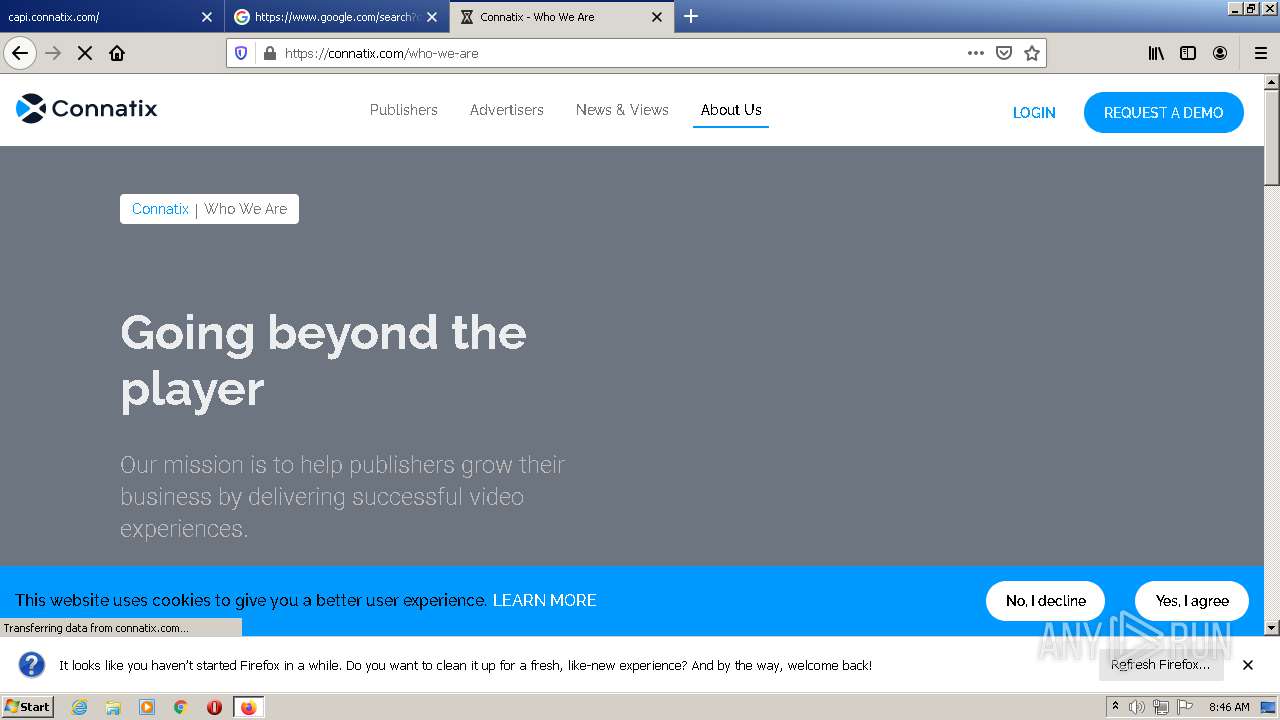Viewport: 1280px width, 720px height.
Task: Click the Connatix logo
Action: (x=87, y=108)
